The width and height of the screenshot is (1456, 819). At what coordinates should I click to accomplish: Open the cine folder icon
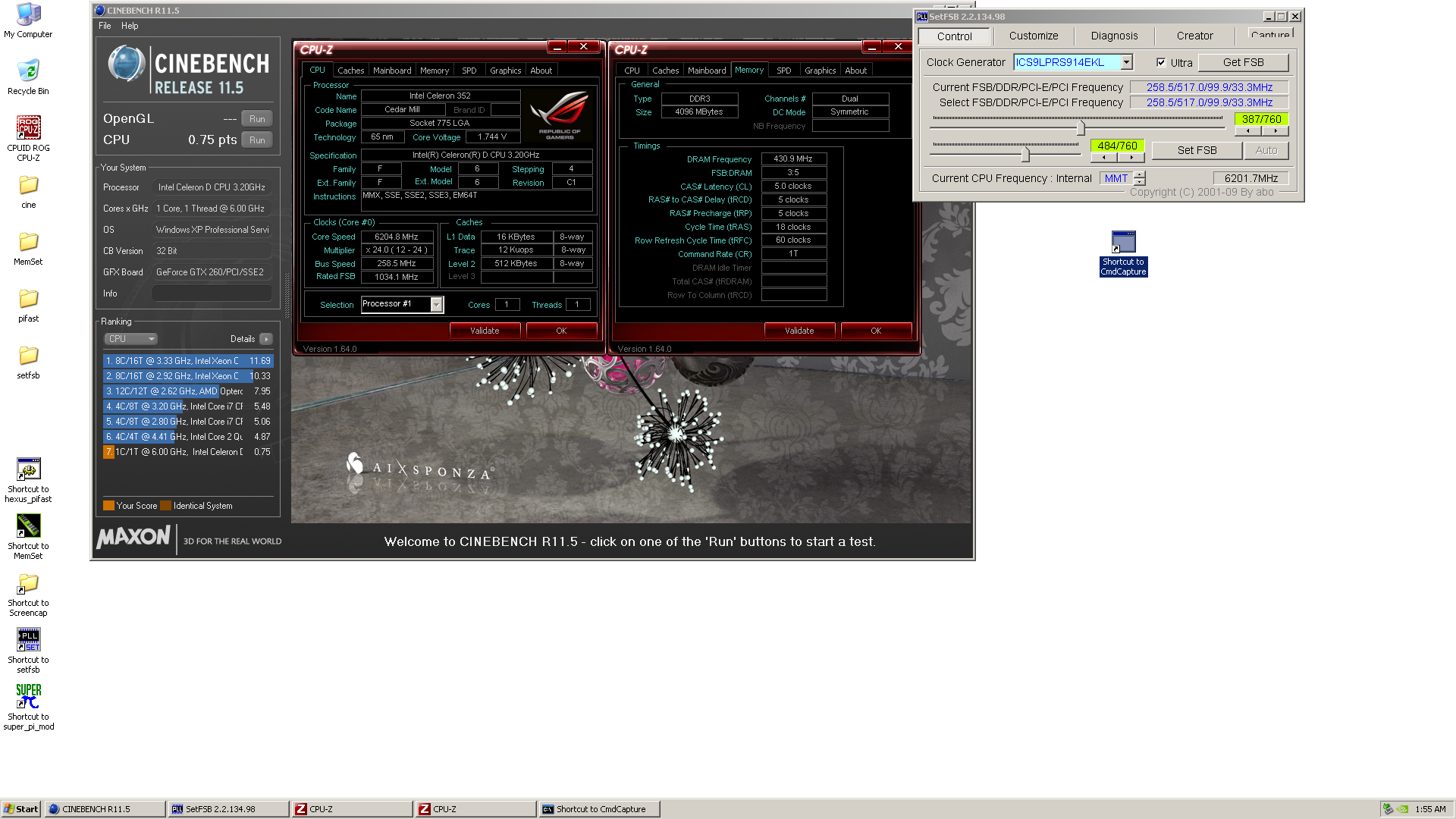pyautogui.click(x=28, y=191)
